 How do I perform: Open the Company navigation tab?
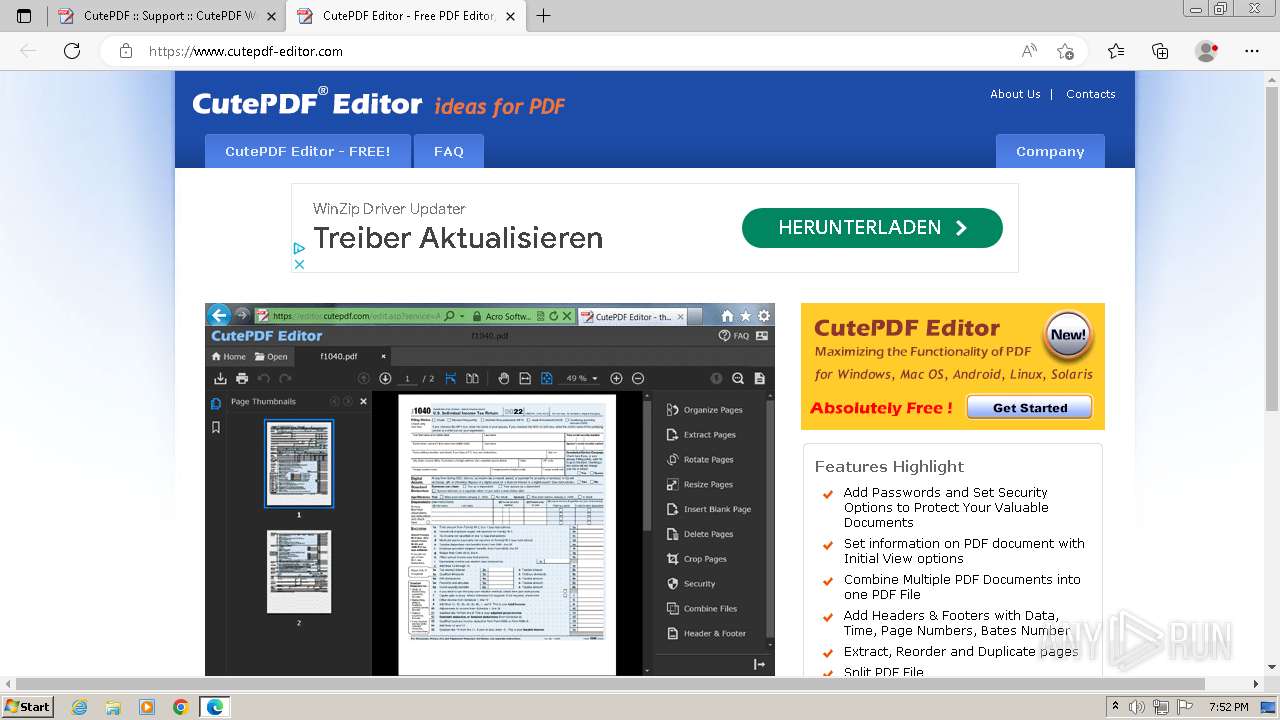pos(1050,151)
